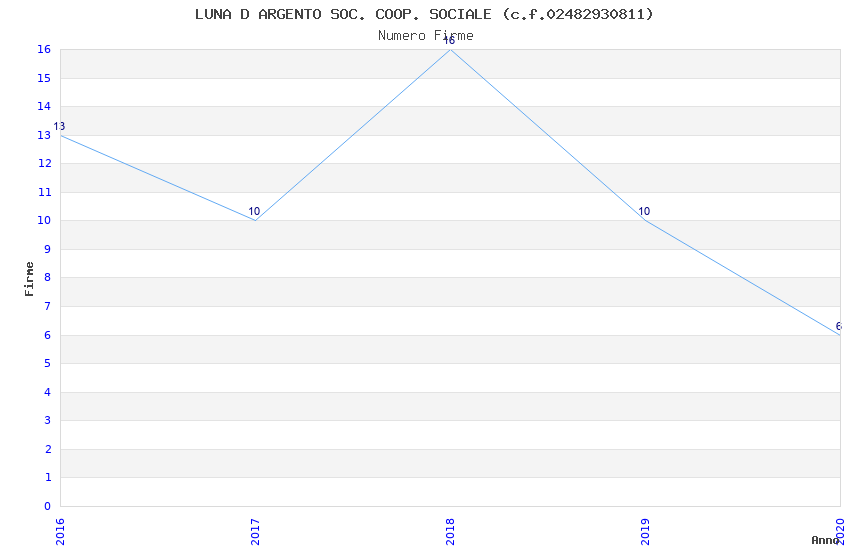Image resolution: width=850 pixels, height=550 pixels.
Task: Click the y-axis tick label 0
Action: tap(48, 506)
